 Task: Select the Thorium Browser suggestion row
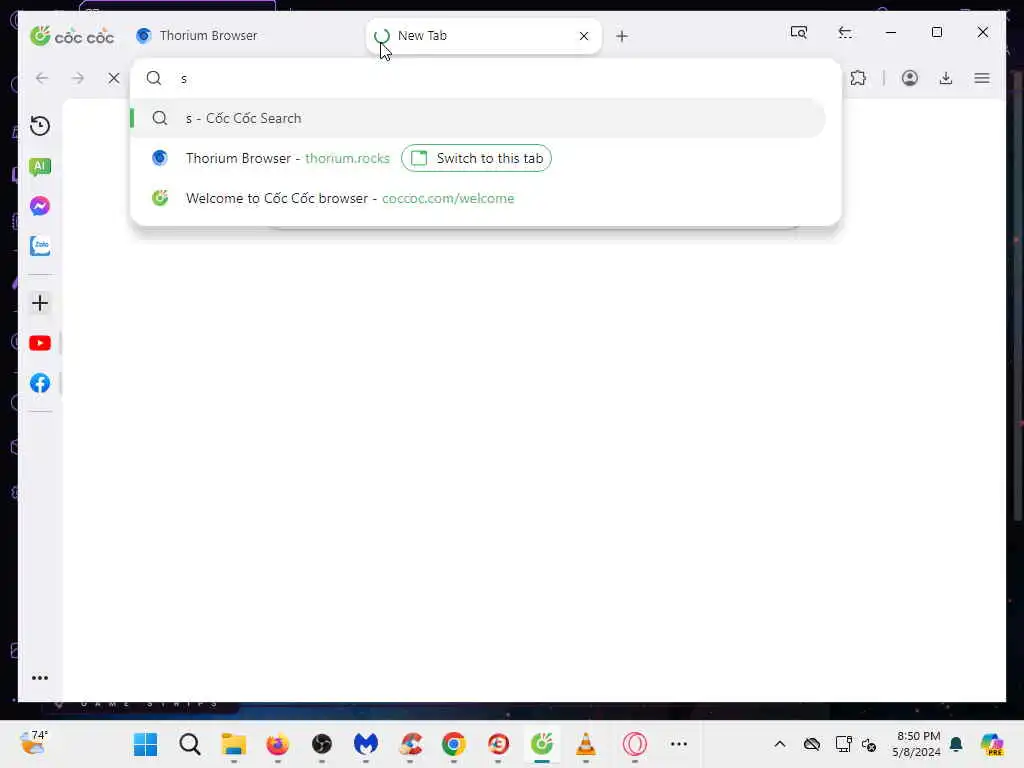(x=478, y=158)
